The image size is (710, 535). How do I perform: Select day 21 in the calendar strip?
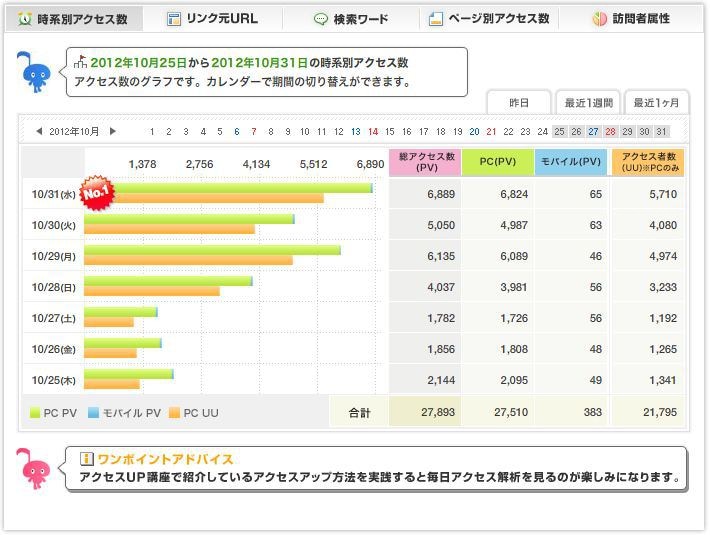(491, 132)
